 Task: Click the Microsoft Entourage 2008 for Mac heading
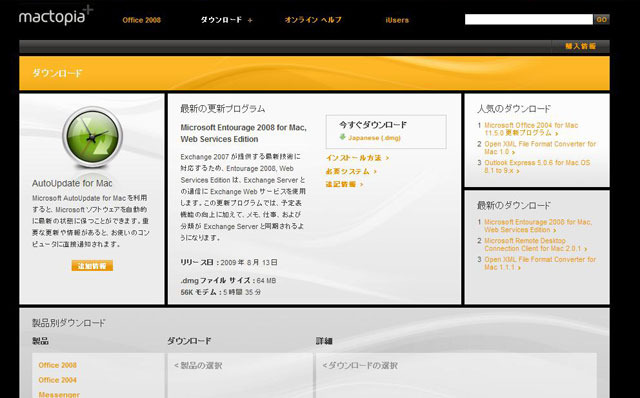click(x=243, y=133)
